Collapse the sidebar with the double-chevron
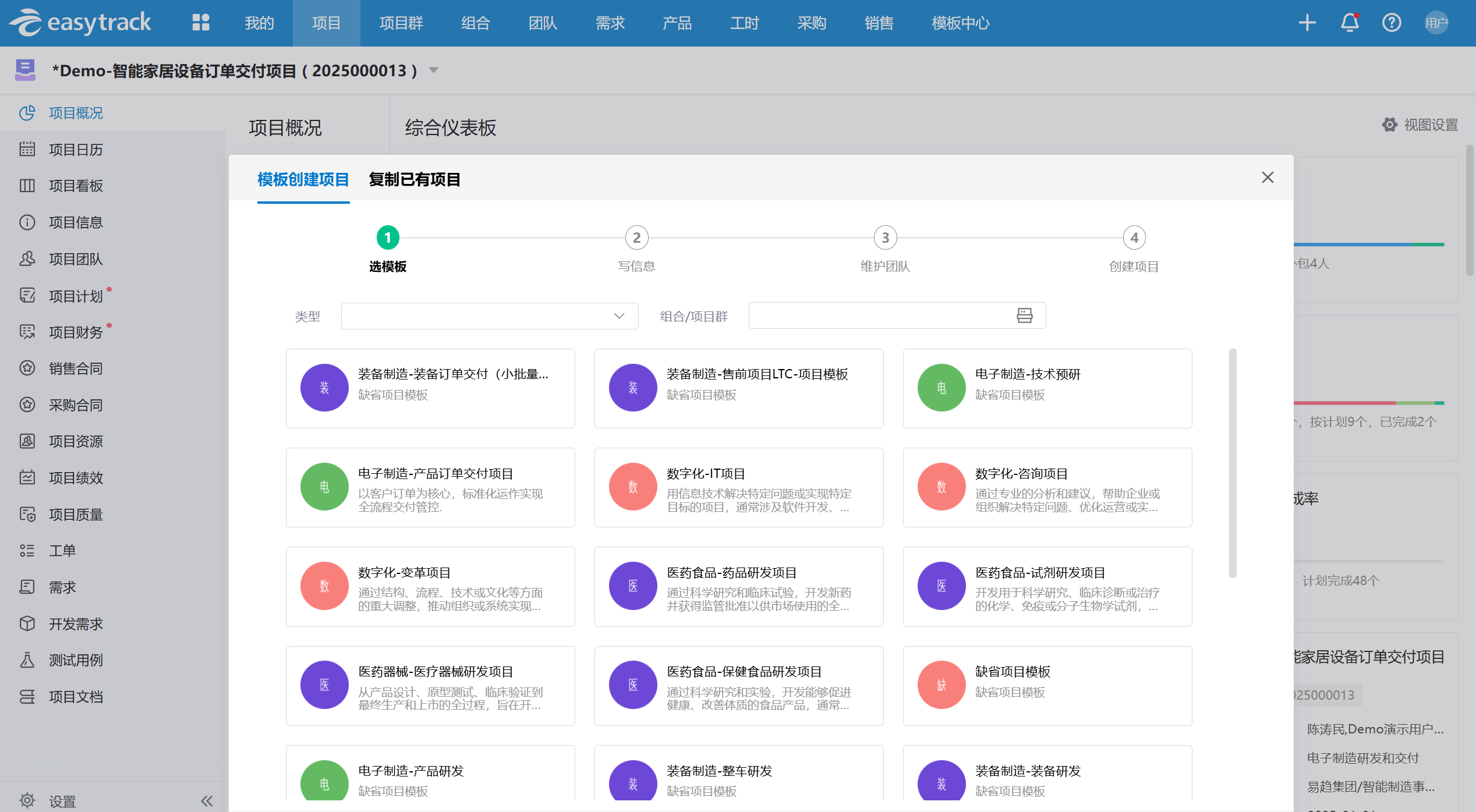 [x=207, y=800]
